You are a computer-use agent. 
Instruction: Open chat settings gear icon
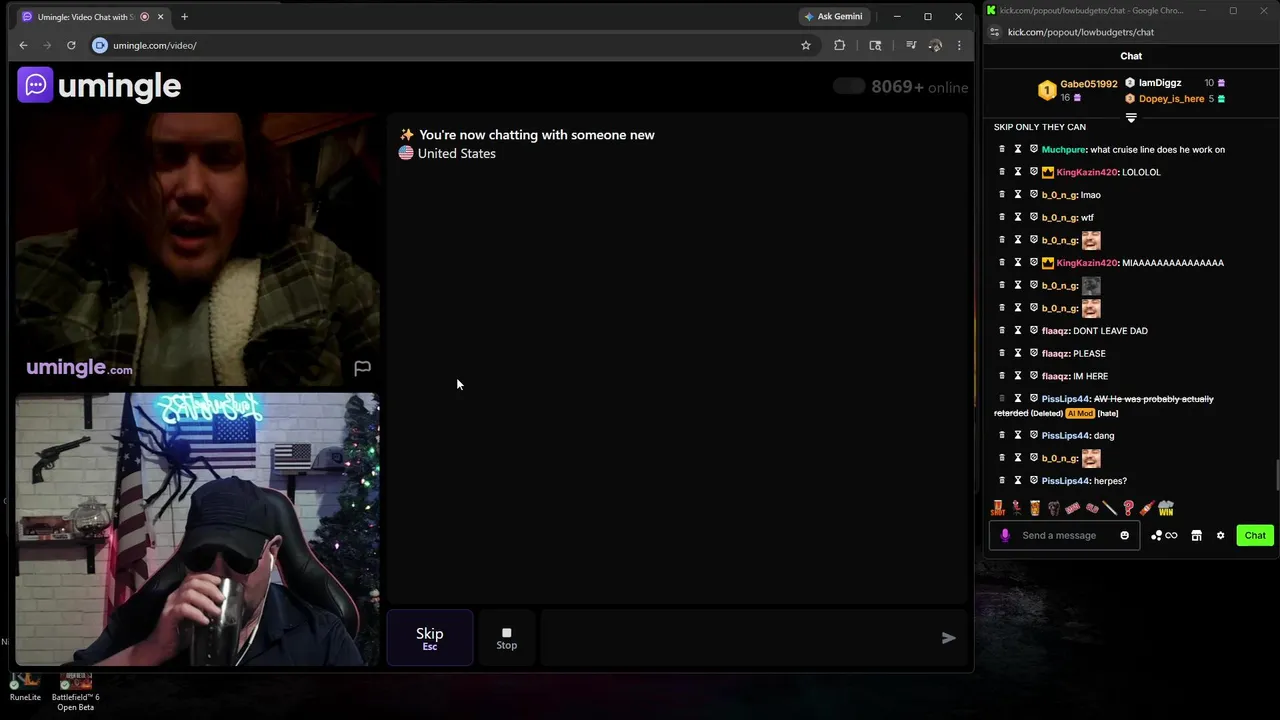(x=1220, y=535)
